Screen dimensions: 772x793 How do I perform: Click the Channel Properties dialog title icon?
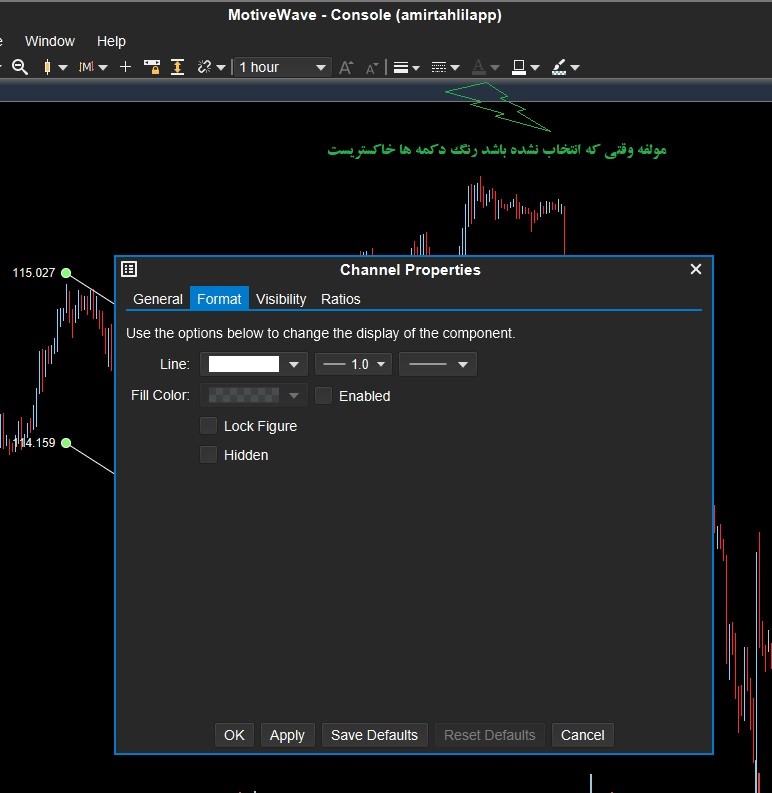(129, 269)
